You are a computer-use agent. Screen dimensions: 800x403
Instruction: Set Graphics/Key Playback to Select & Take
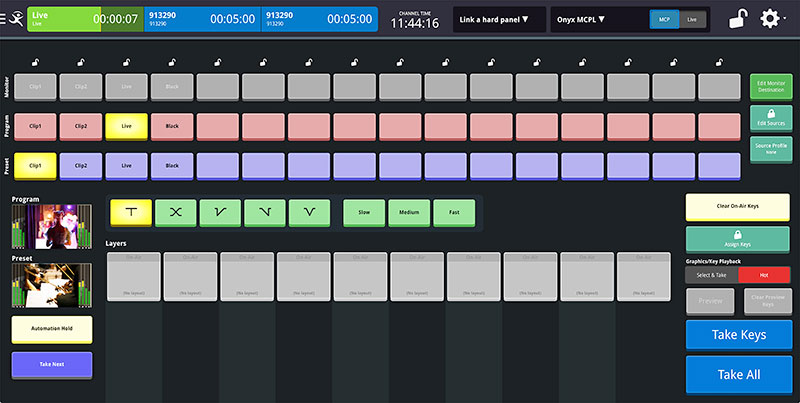[711, 275]
